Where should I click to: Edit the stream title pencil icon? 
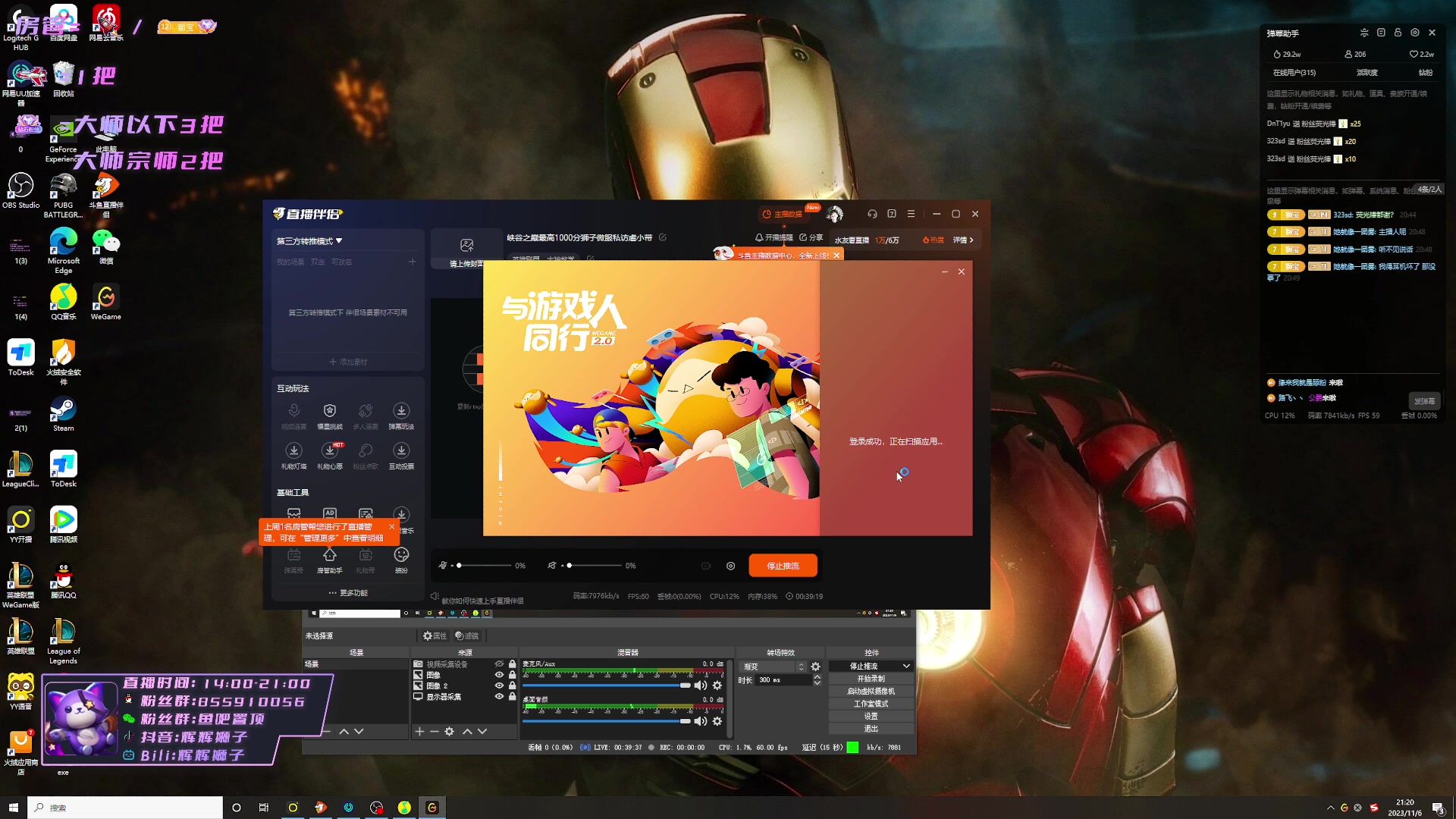662,237
